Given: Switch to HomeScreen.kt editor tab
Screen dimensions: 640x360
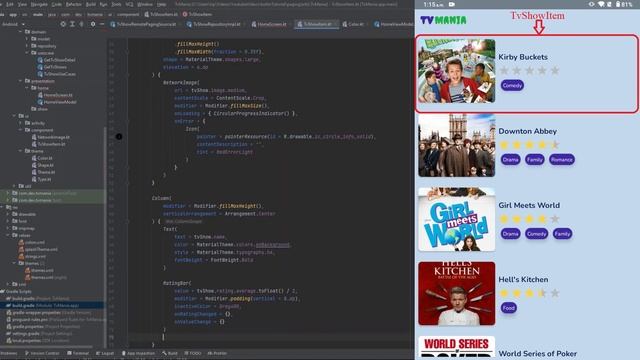Looking at the screenshot, I should 269,24.
